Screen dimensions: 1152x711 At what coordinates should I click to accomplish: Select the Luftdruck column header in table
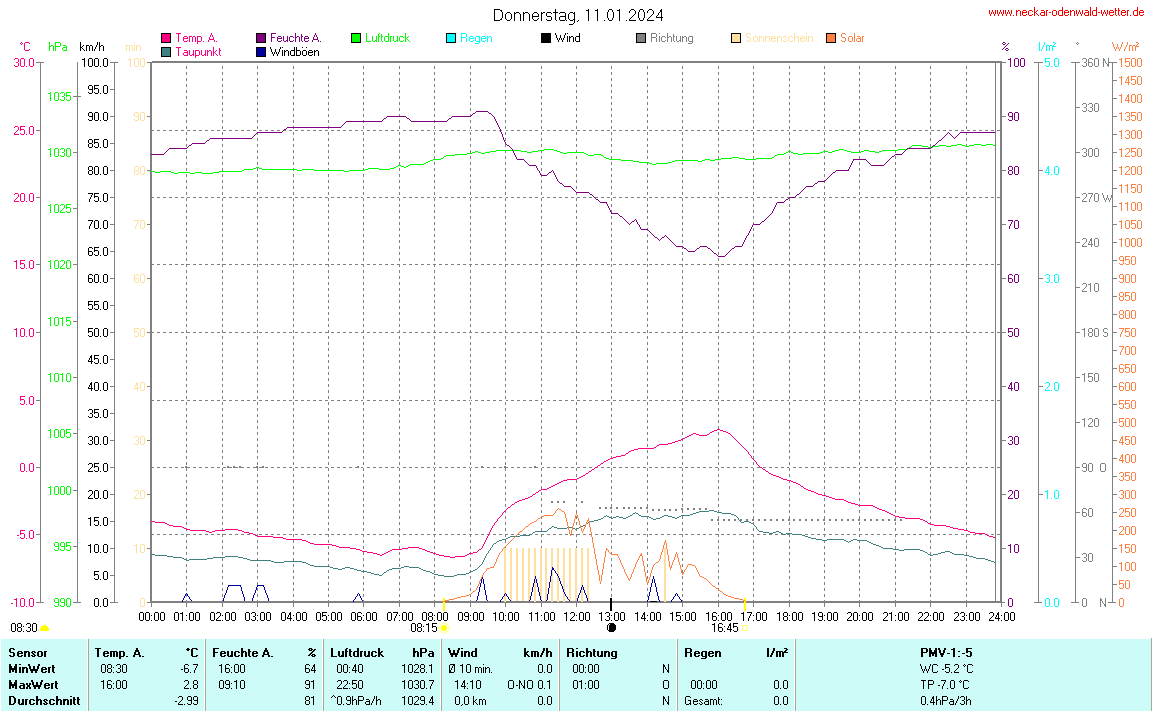pos(356,652)
